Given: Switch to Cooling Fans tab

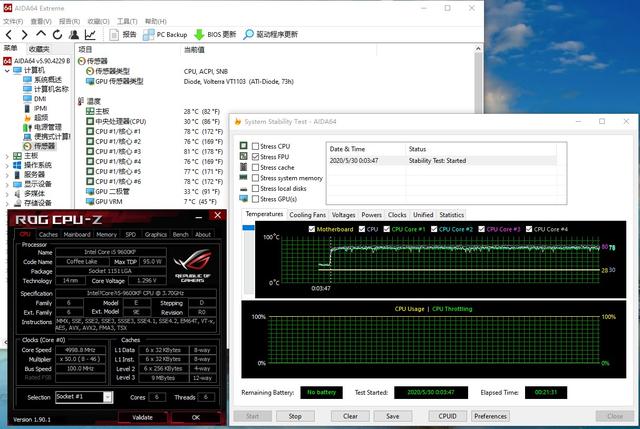Looking at the screenshot, I should coord(307,215).
